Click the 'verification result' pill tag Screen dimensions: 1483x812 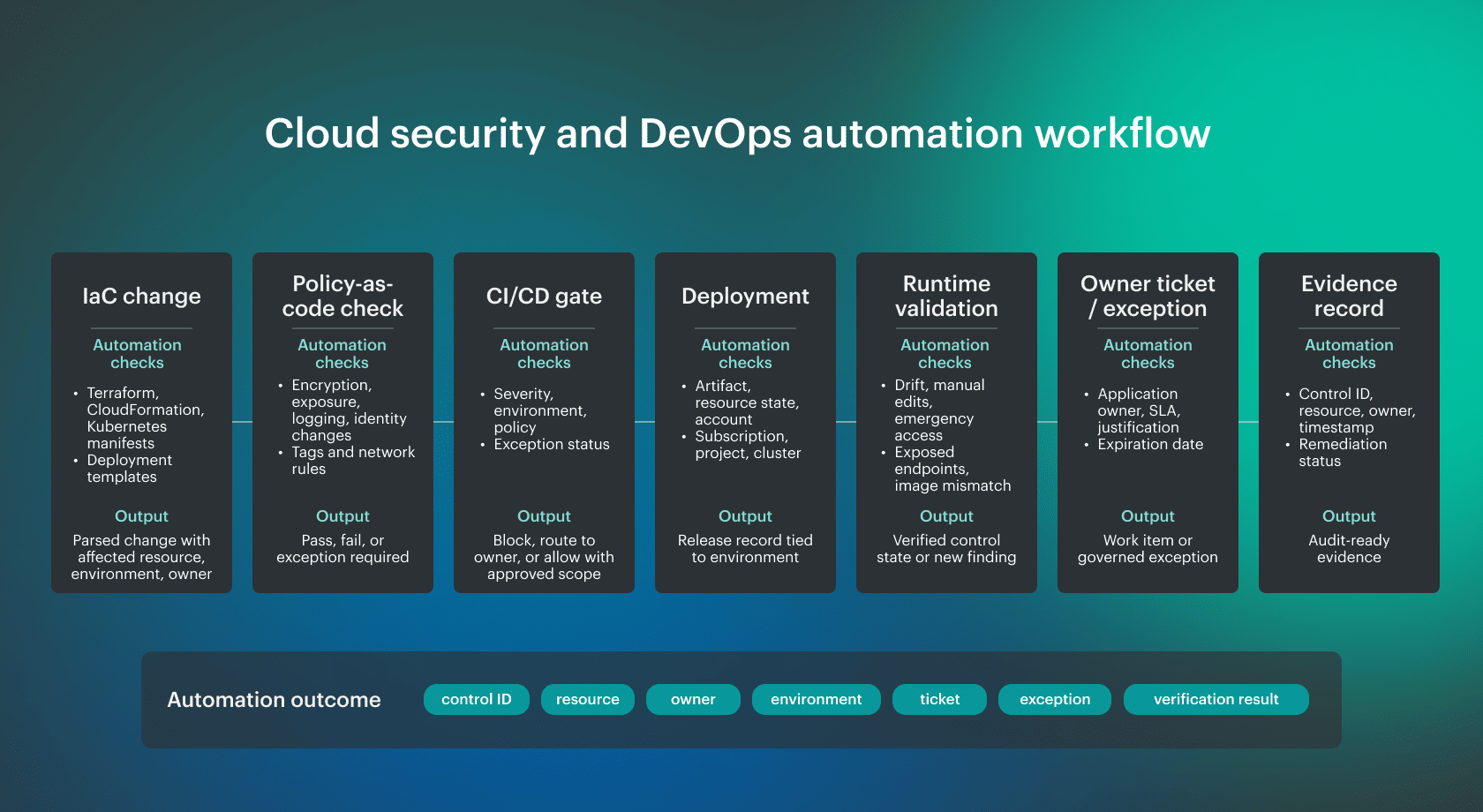tap(1216, 699)
